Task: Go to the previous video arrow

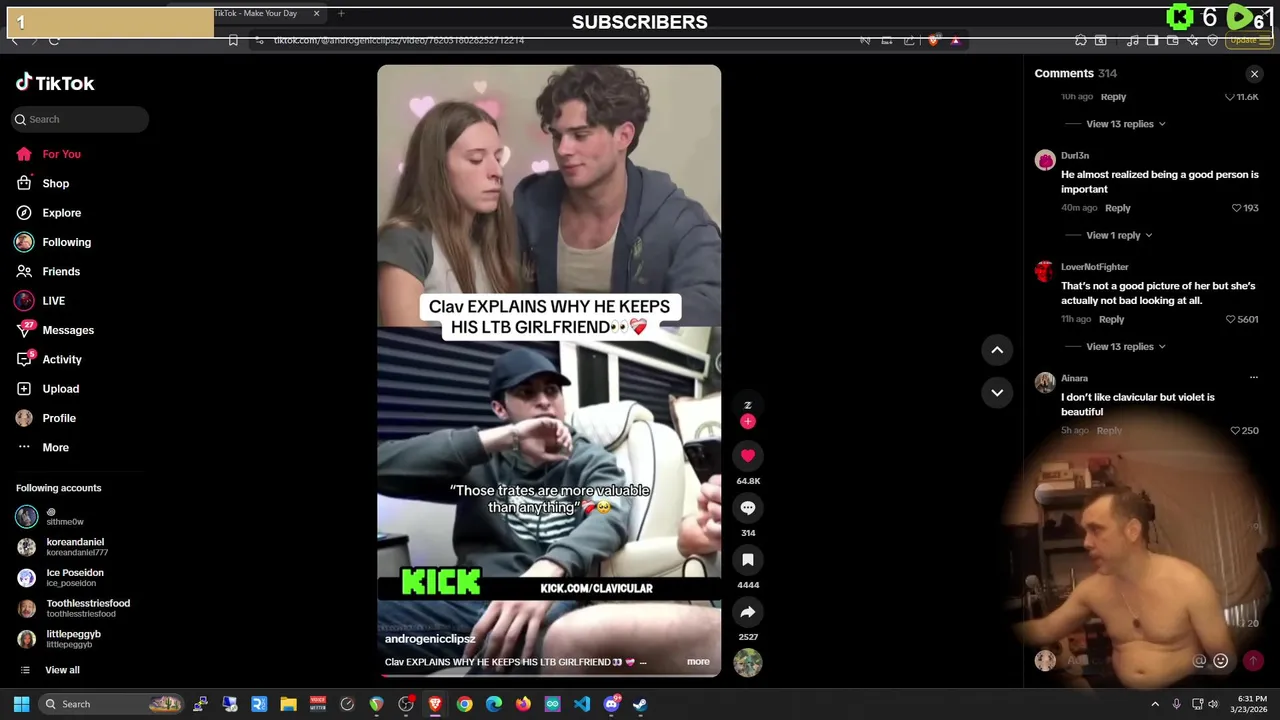Action: point(997,349)
